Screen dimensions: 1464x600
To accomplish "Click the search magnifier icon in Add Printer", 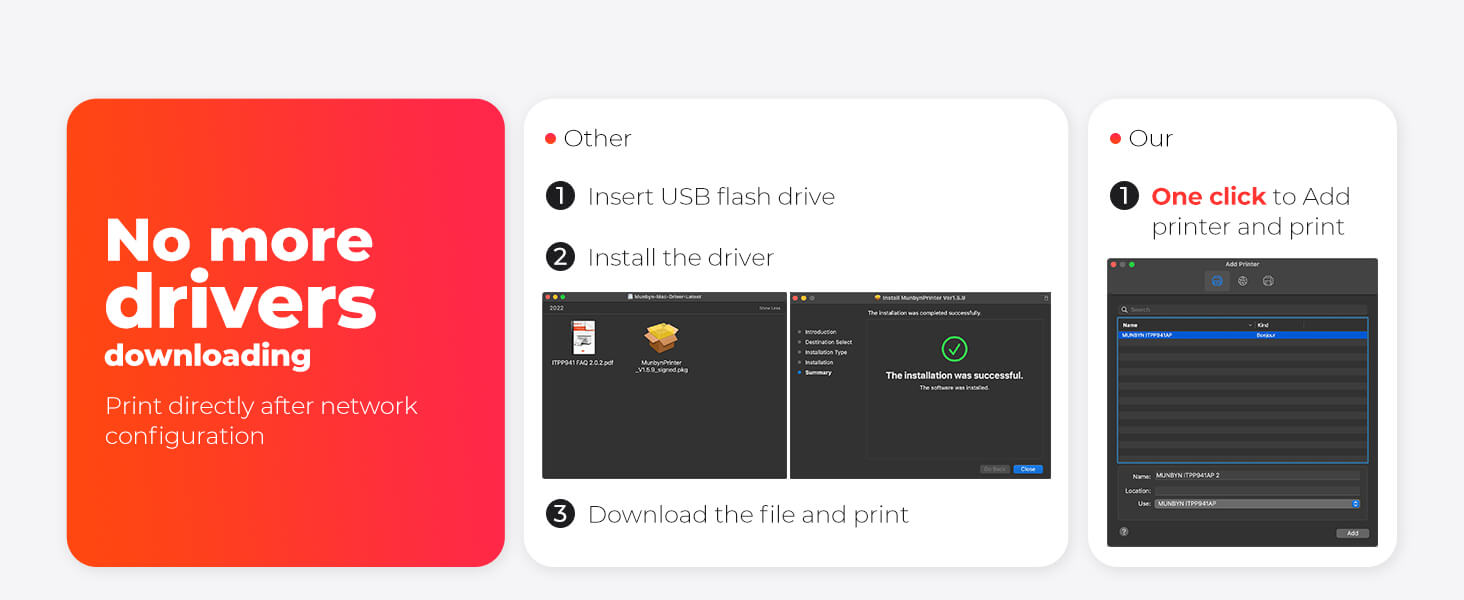I will click(x=1125, y=310).
